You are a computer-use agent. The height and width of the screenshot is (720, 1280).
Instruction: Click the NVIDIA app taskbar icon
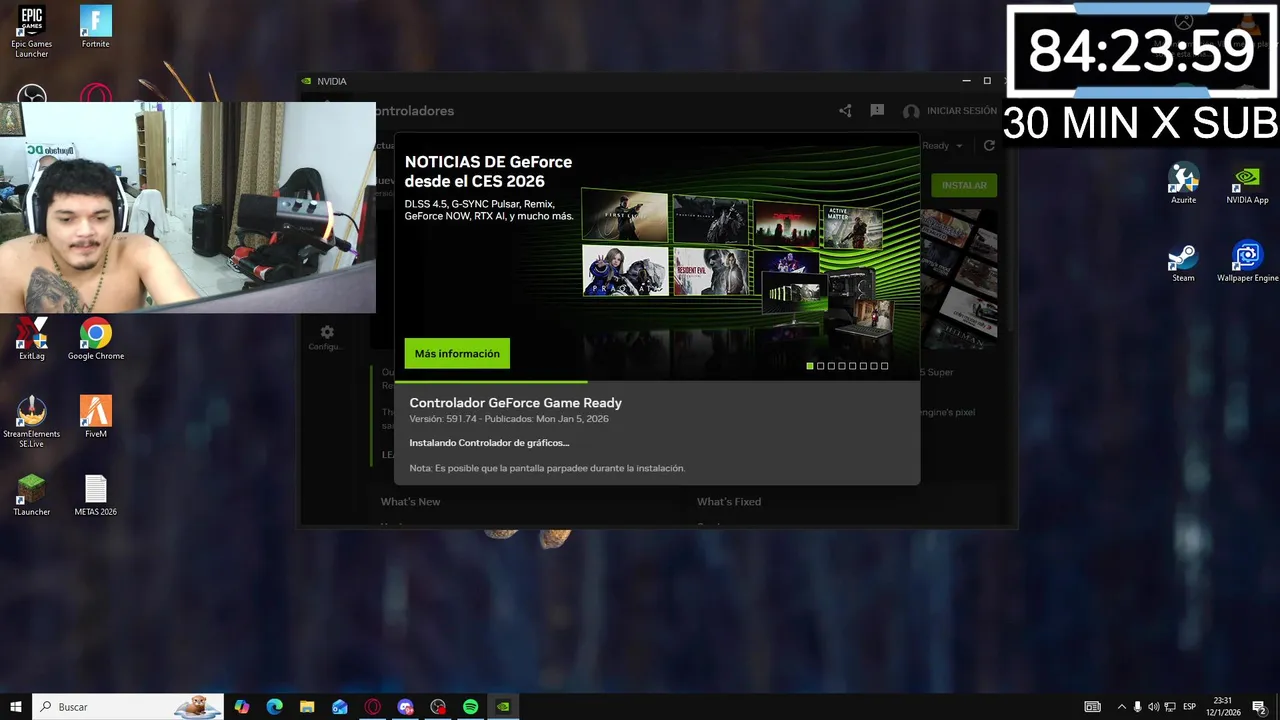(x=503, y=707)
